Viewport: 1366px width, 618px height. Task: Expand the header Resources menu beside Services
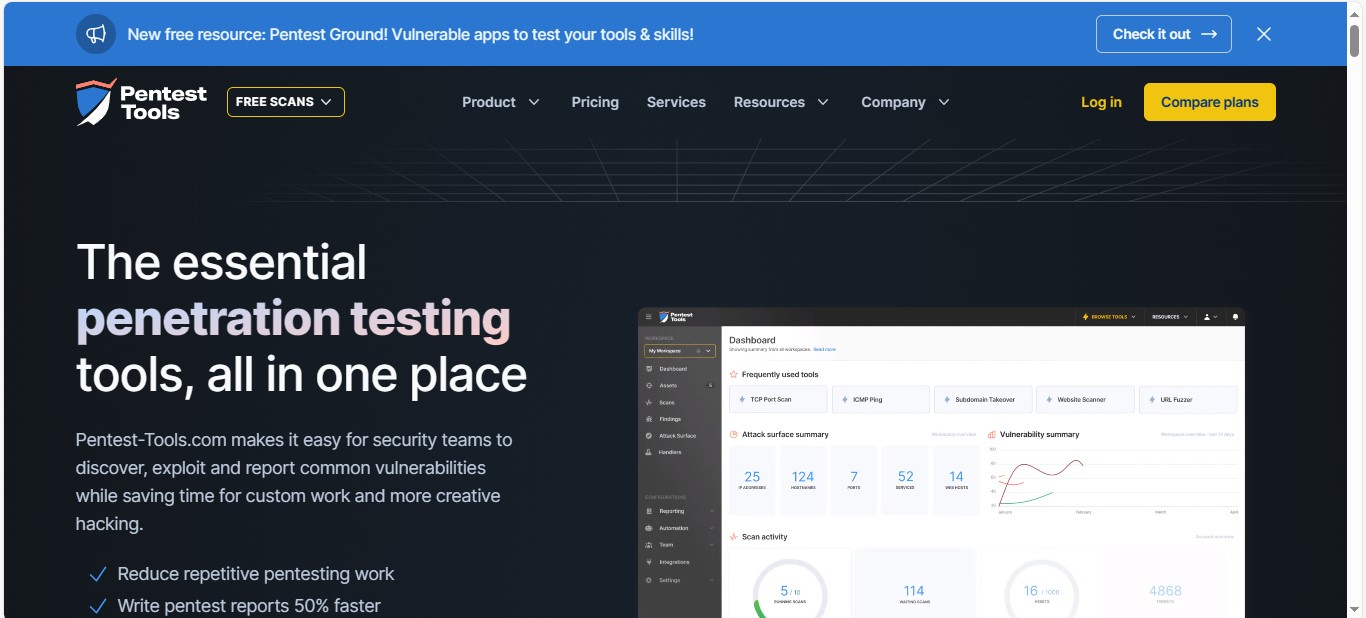coord(781,102)
